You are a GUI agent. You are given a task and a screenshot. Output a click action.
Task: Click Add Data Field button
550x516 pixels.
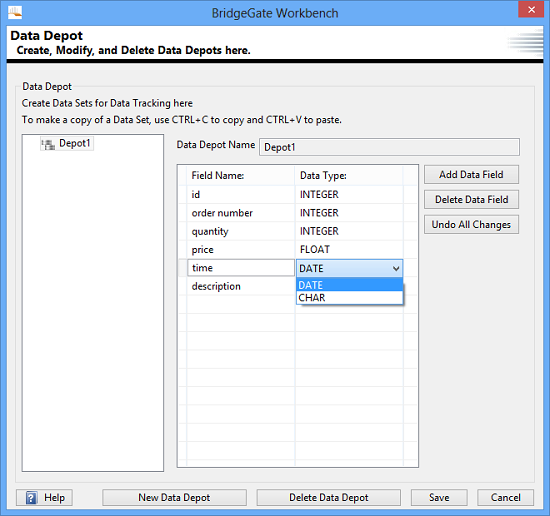pyautogui.click(x=471, y=174)
